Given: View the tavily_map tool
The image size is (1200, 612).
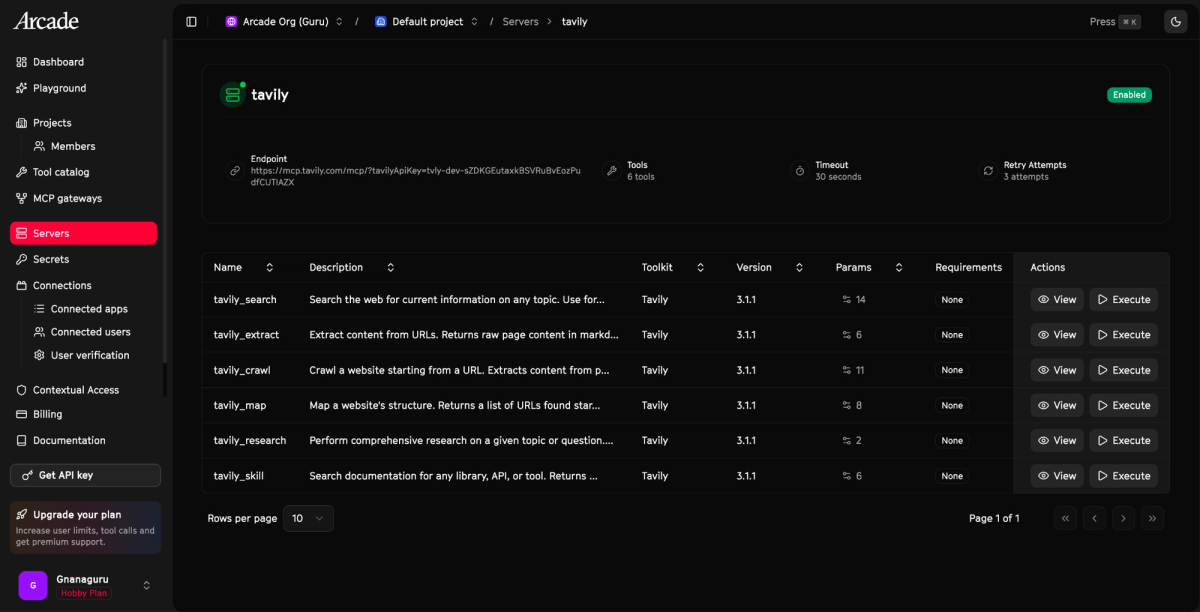Looking at the screenshot, I should tap(1057, 405).
